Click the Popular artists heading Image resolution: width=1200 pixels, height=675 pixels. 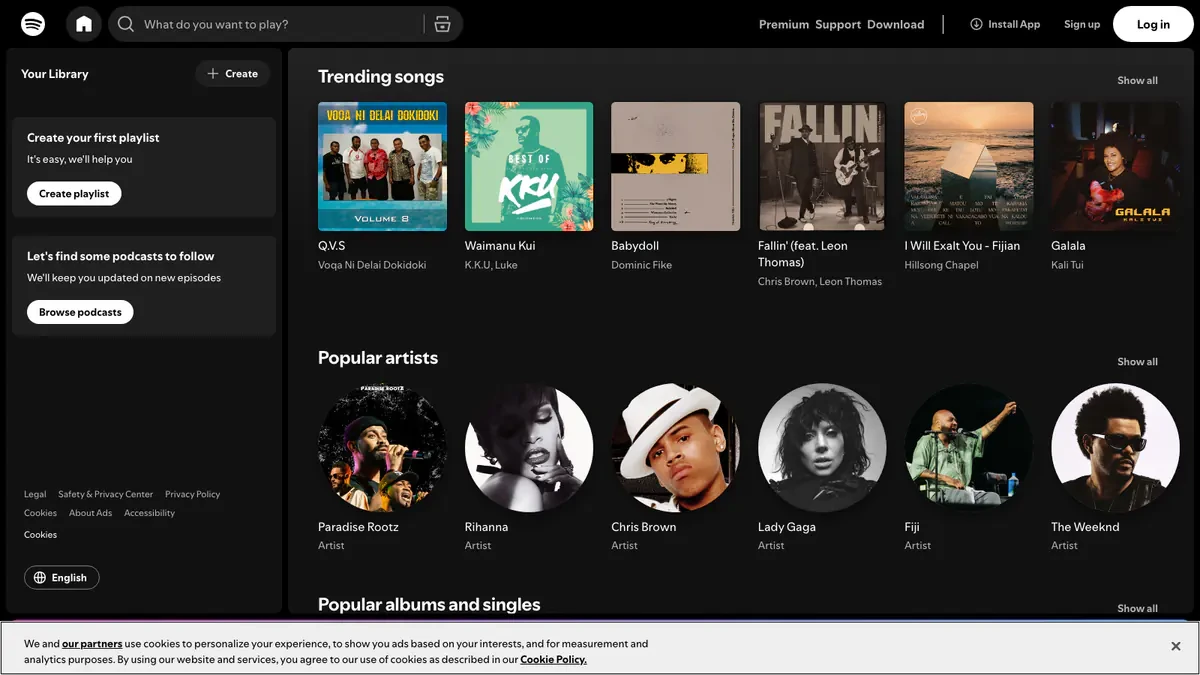click(378, 357)
